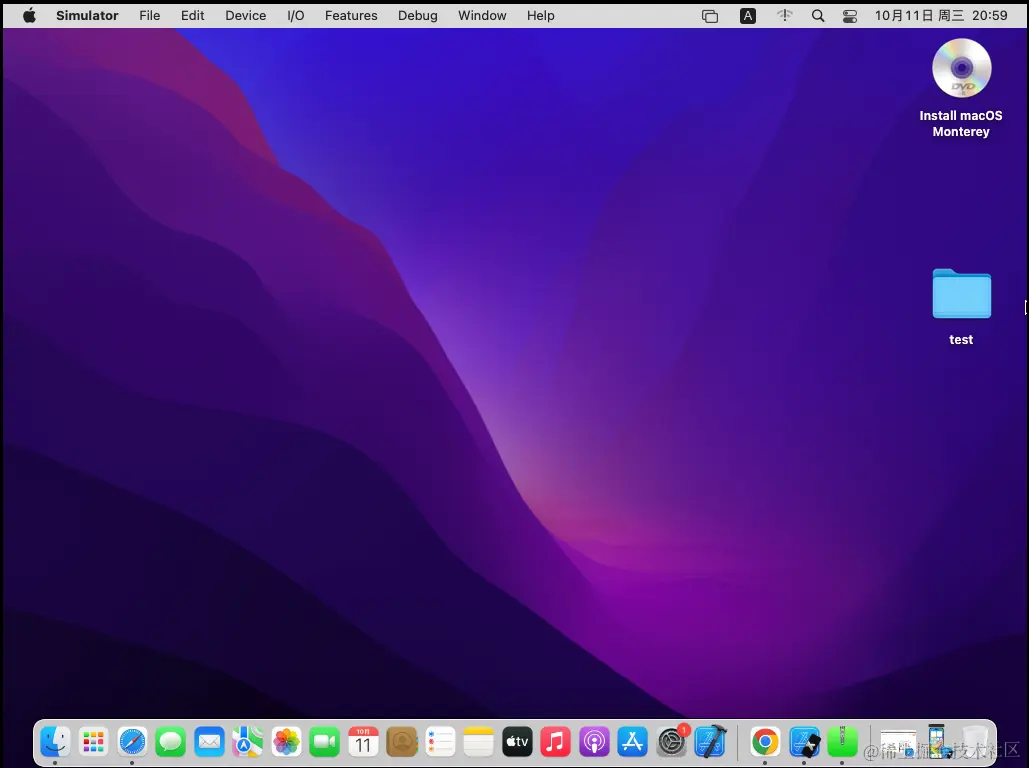Open the Podcasts app in Dock

(x=594, y=742)
